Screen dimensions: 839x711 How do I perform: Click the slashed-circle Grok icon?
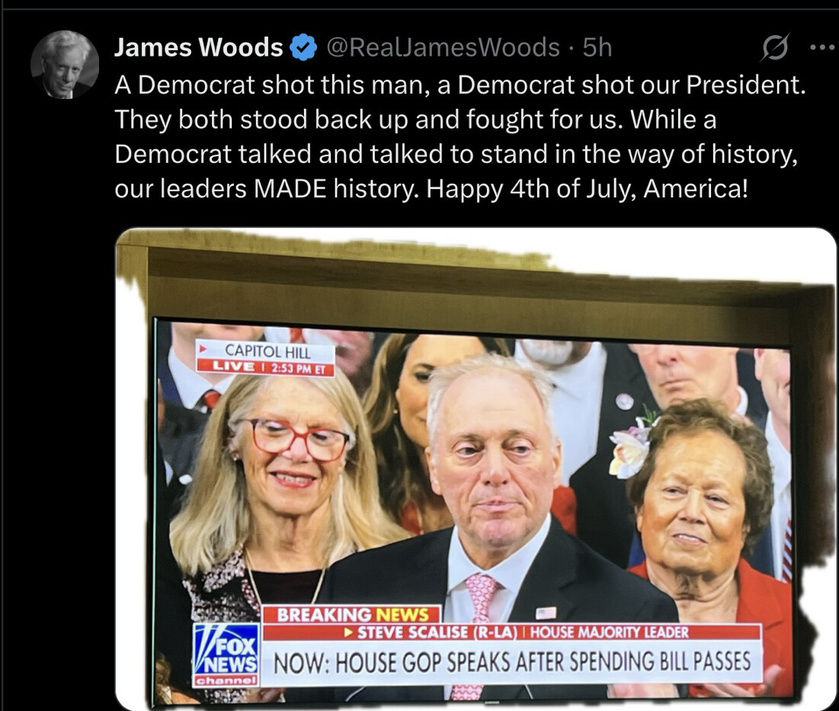(775, 48)
